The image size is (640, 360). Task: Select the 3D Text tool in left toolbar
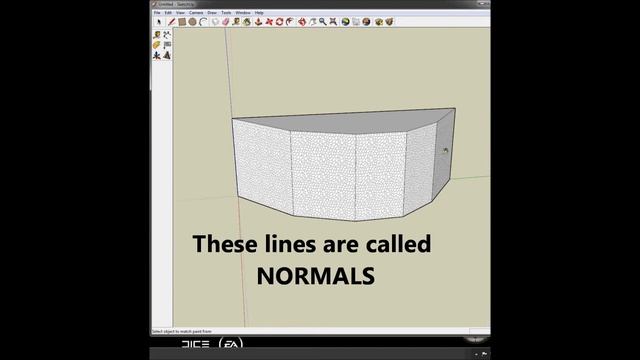coord(167,56)
